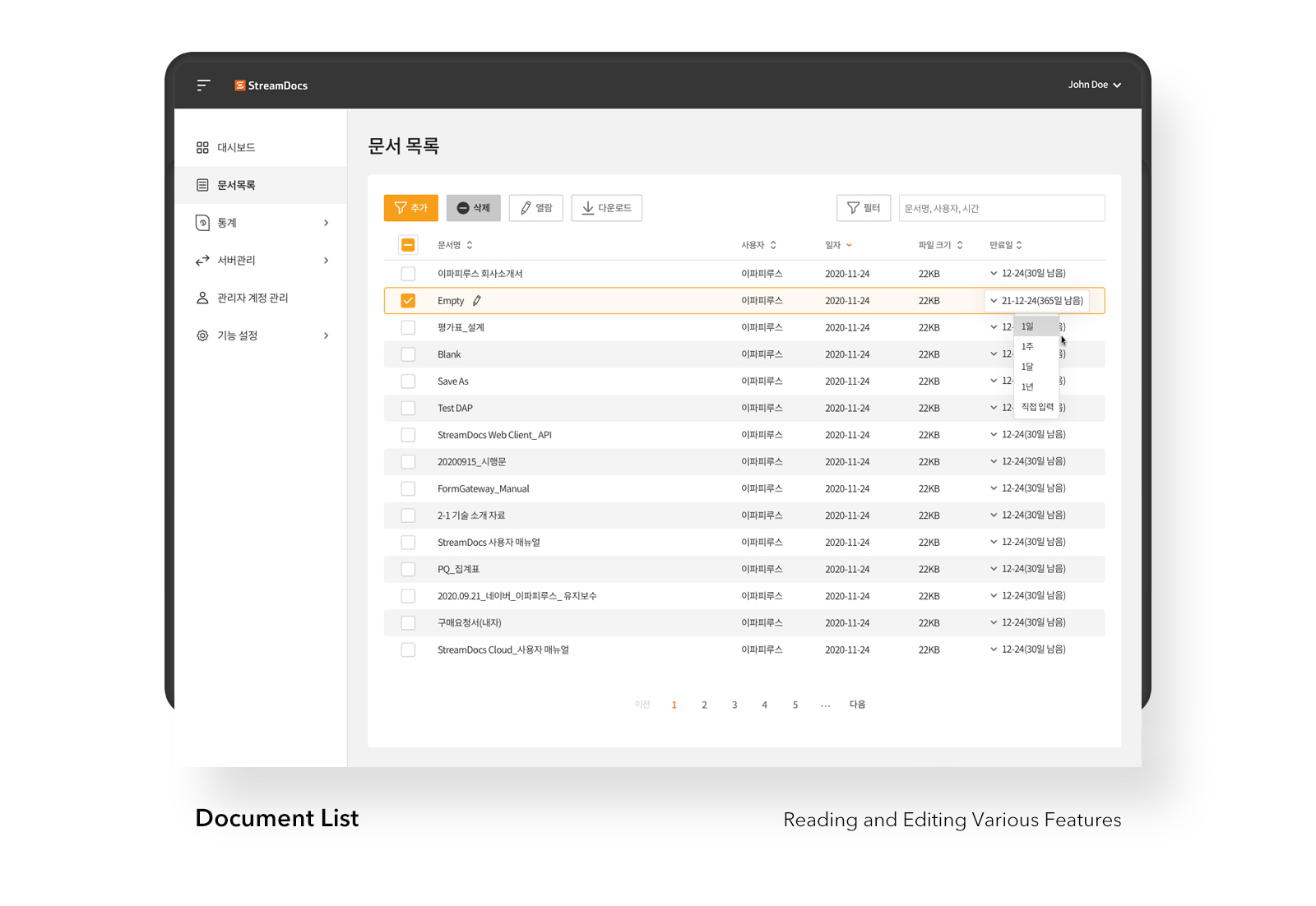Expand the 통계 sidebar submenu
1316x906 pixels.
point(326,223)
